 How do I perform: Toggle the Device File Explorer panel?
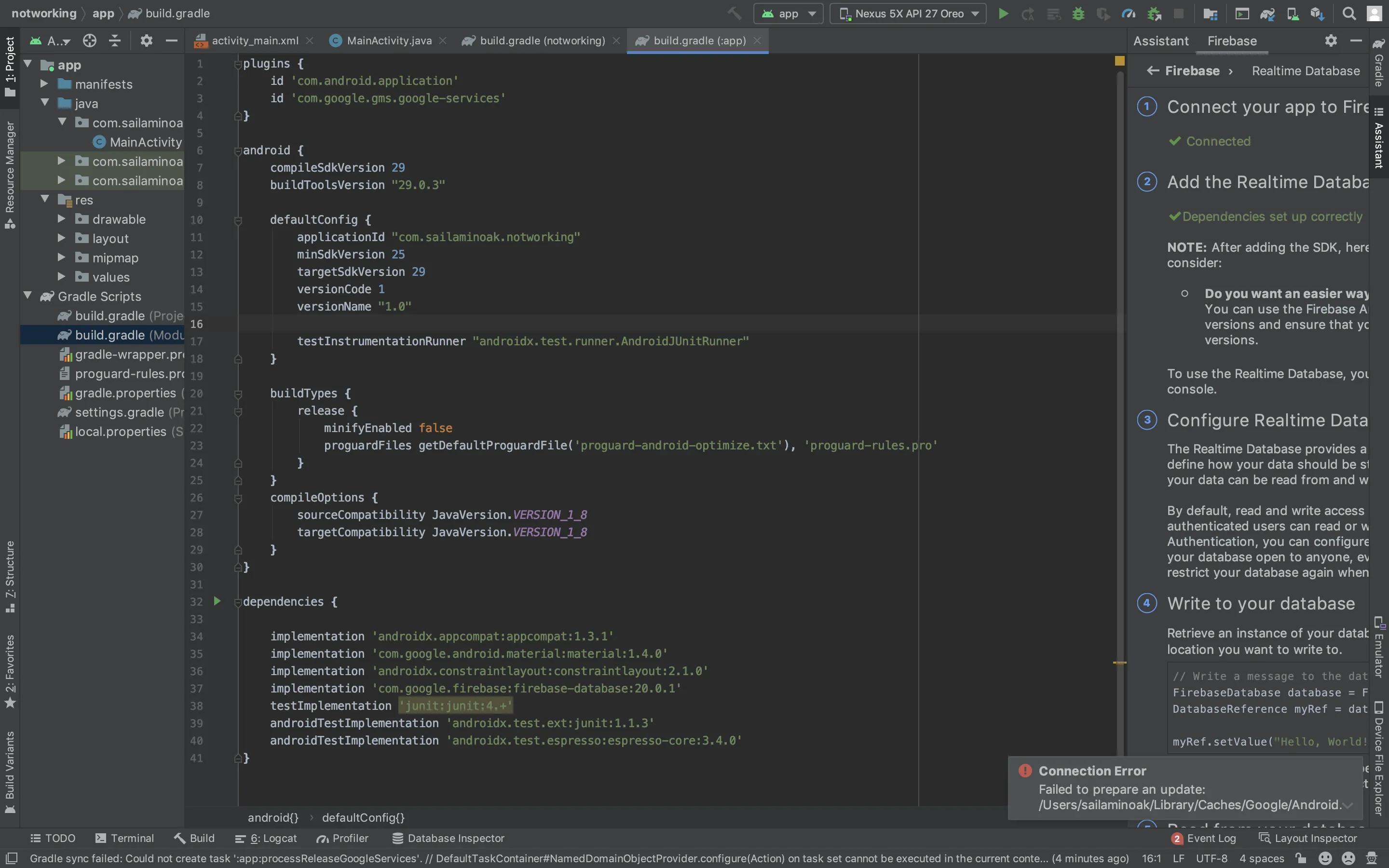(x=1379, y=758)
